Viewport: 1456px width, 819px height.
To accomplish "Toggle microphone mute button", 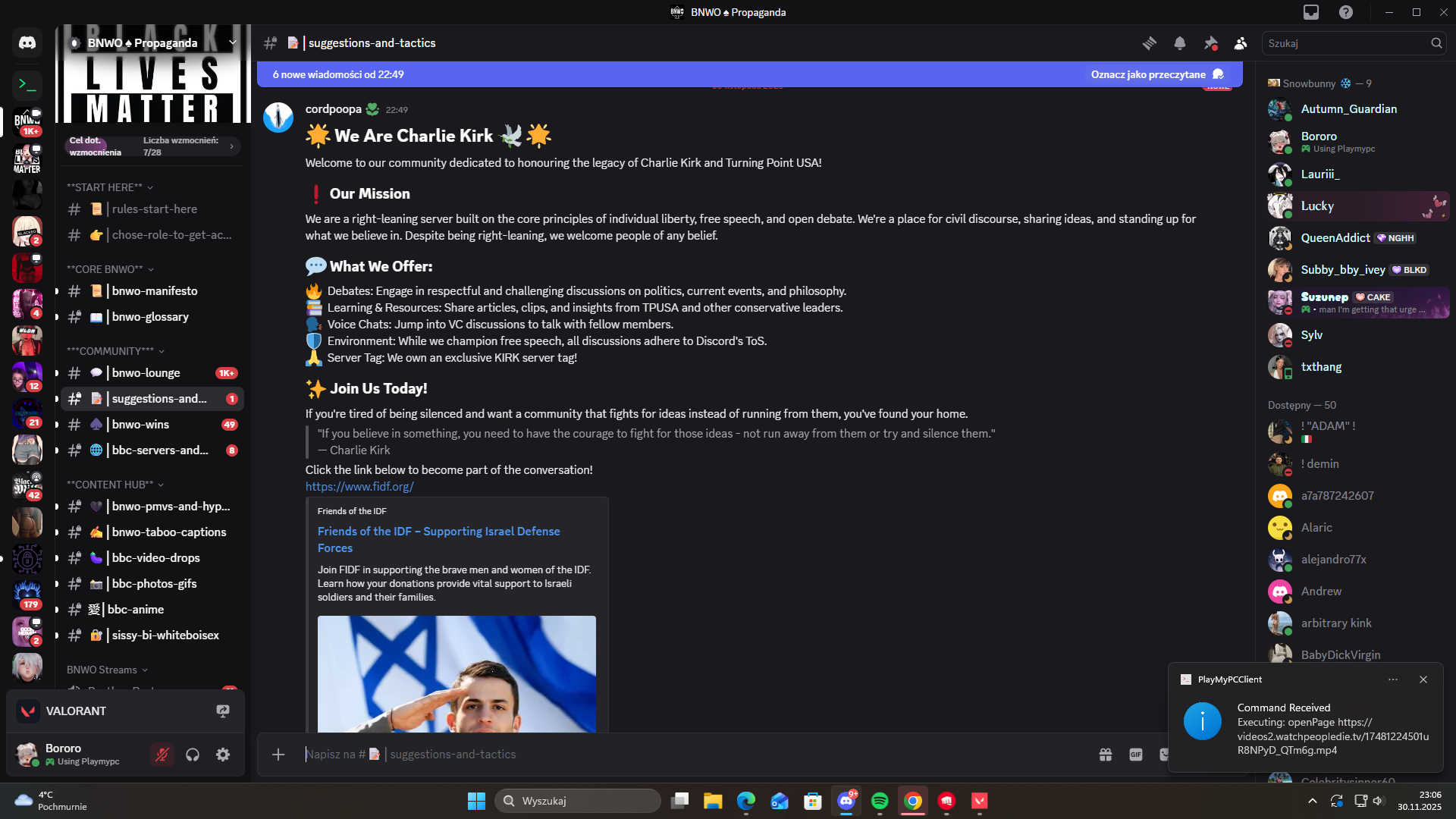I will click(162, 755).
